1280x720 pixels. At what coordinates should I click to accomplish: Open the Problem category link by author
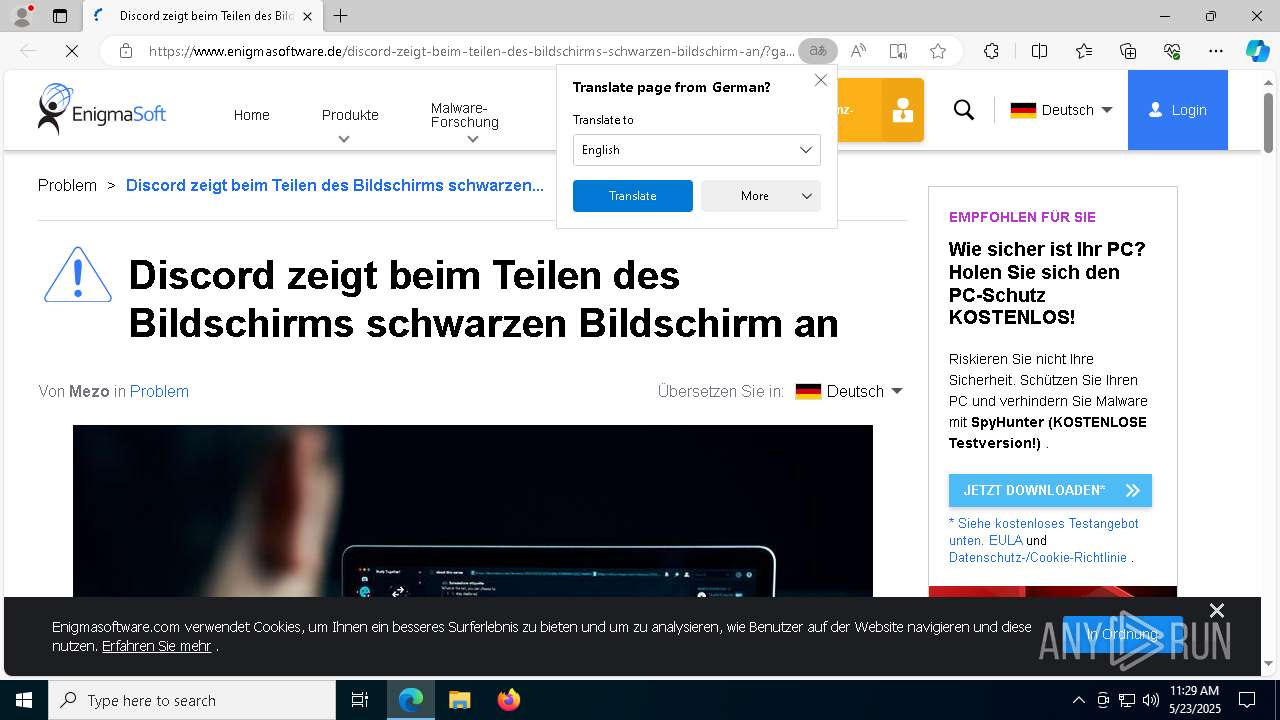(159, 391)
